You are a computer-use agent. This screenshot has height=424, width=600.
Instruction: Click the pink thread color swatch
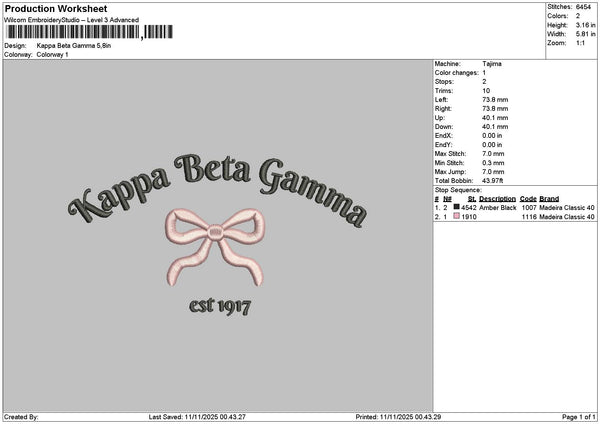tap(457, 216)
